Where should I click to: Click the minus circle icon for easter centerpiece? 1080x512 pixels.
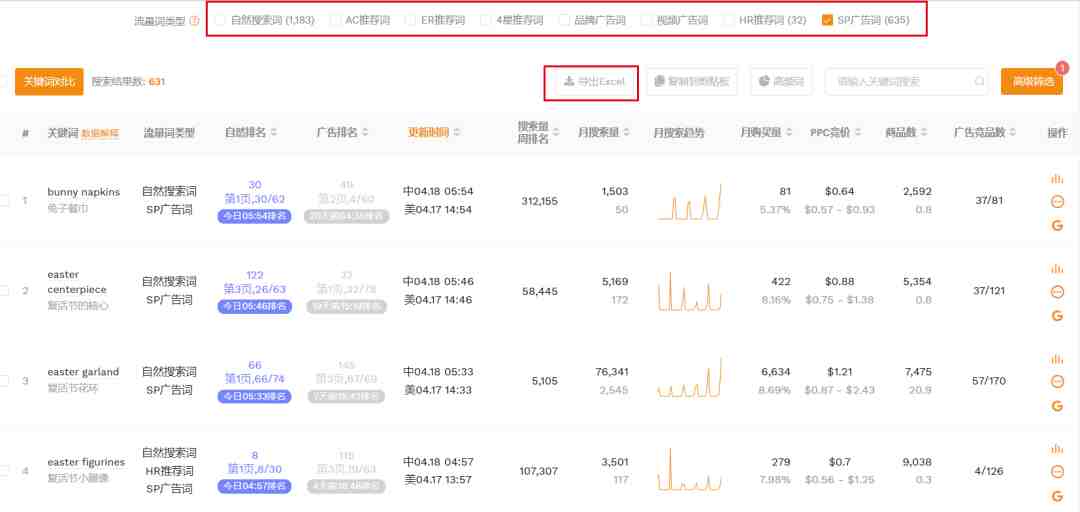(x=1057, y=292)
